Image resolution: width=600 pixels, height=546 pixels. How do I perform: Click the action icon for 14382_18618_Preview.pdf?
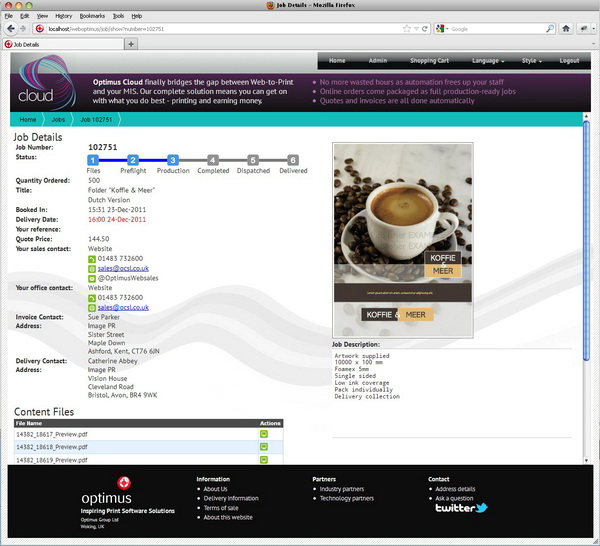tap(264, 447)
